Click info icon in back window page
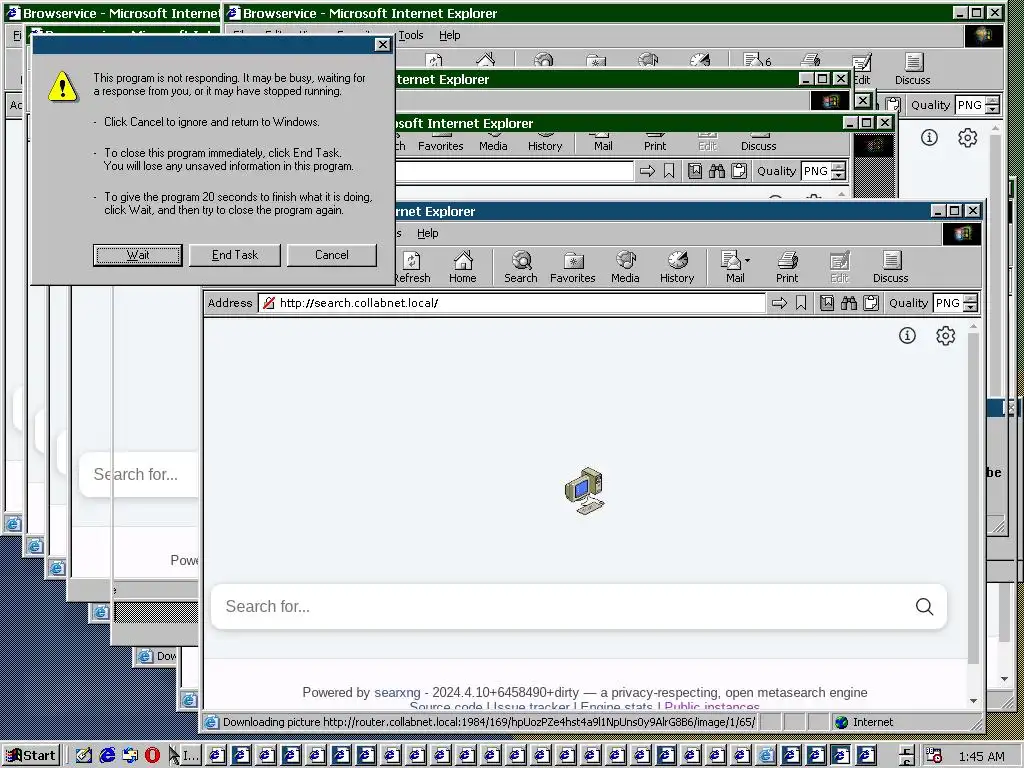This screenshot has height=768, width=1024. click(929, 138)
